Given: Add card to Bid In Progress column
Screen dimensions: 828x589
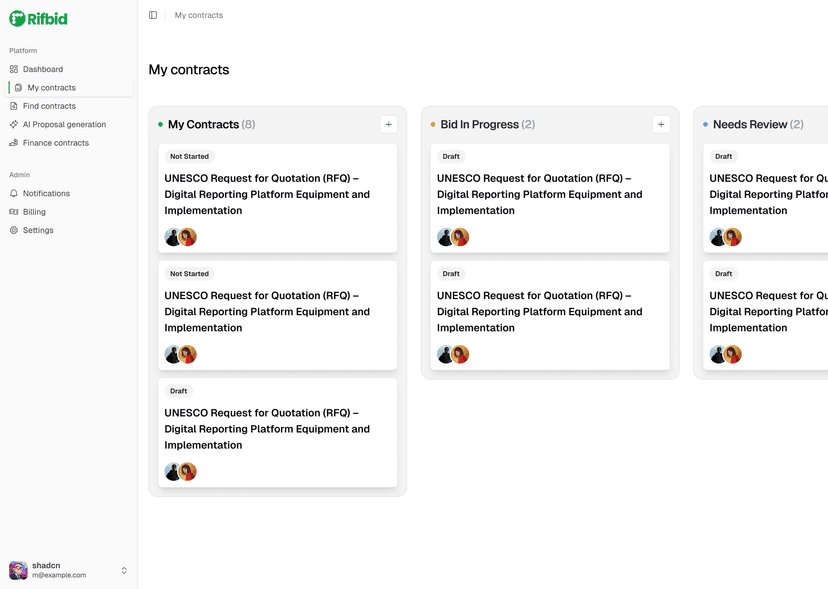Looking at the screenshot, I should point(660,124).
